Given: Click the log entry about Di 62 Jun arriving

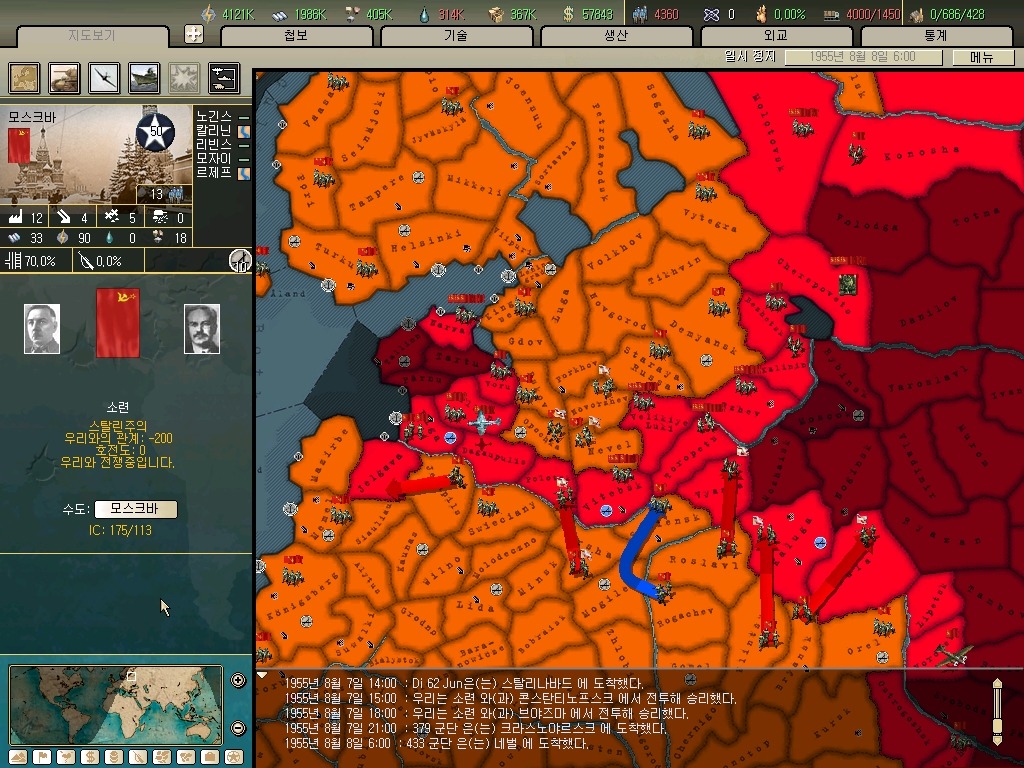Looking at the screenshot, I should point(464,683).
